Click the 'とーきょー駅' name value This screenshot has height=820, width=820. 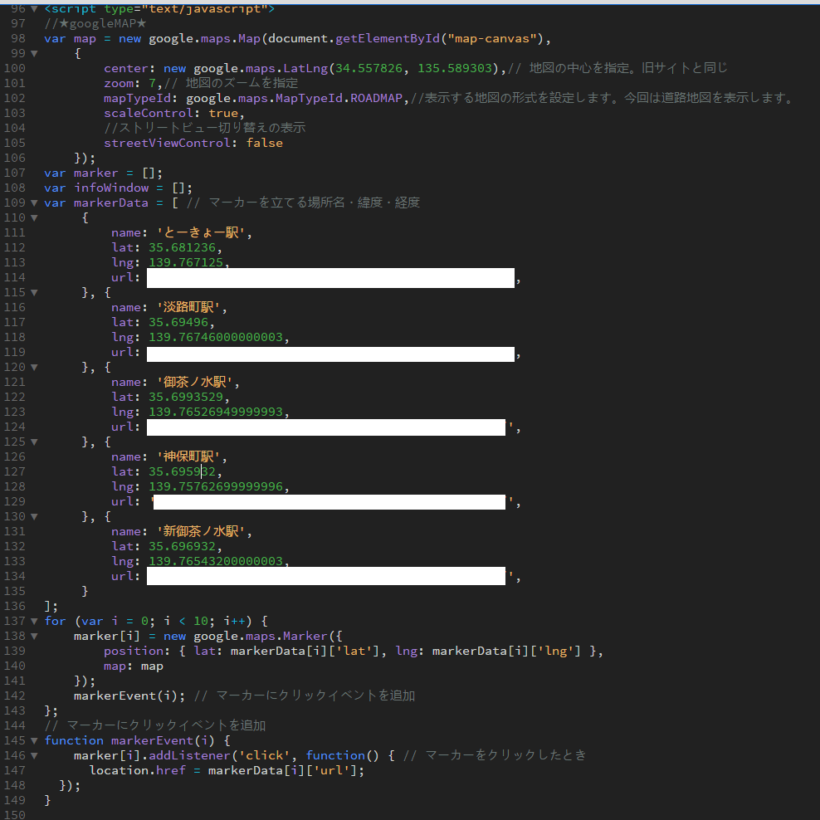(203, 233)
